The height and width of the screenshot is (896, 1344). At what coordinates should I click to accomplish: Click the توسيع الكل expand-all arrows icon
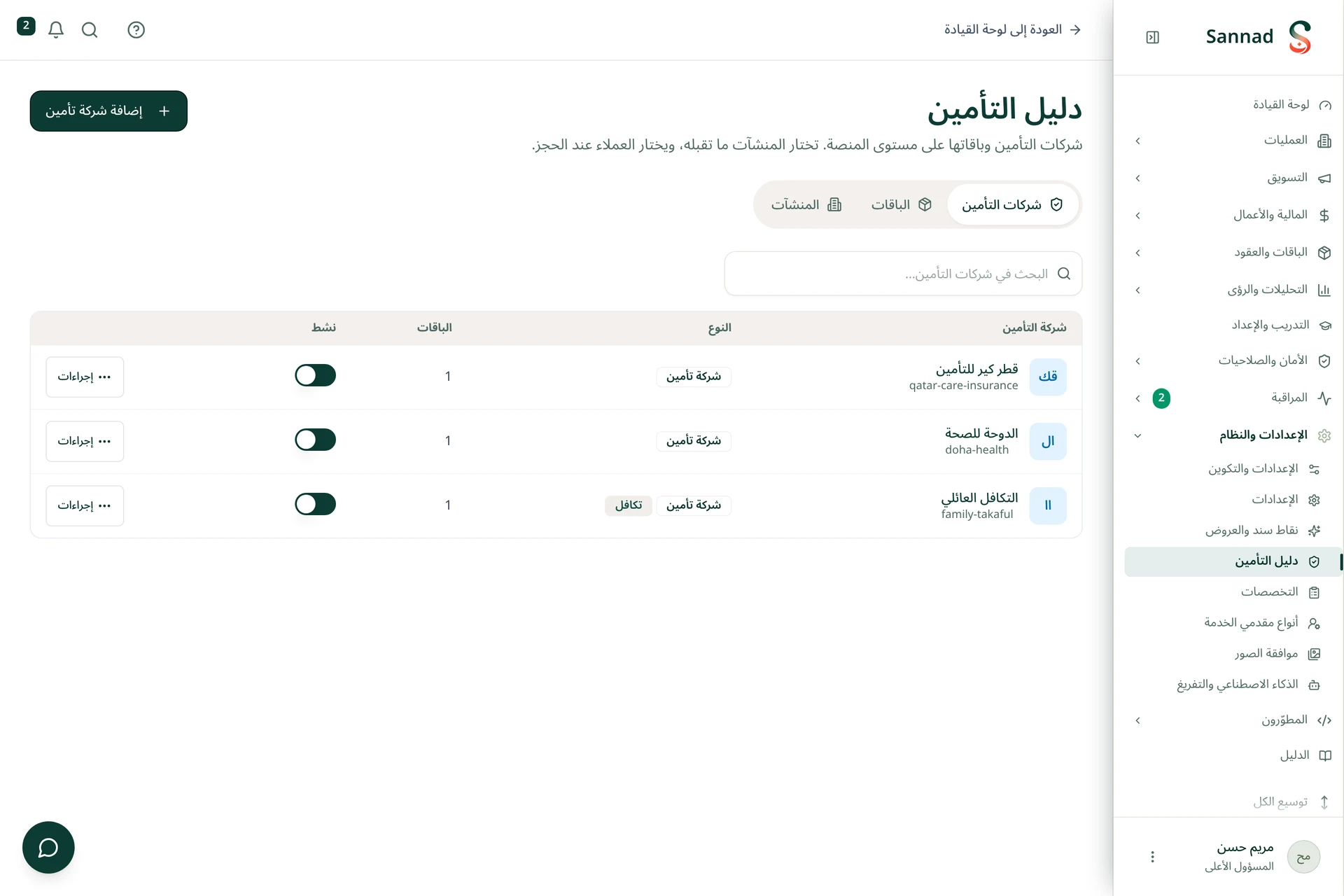pos(1324,802)
